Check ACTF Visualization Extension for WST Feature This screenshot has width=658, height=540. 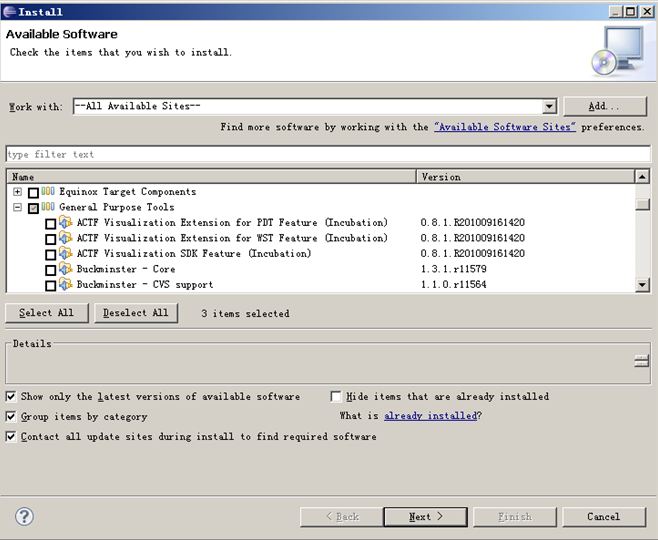(50, 239)
